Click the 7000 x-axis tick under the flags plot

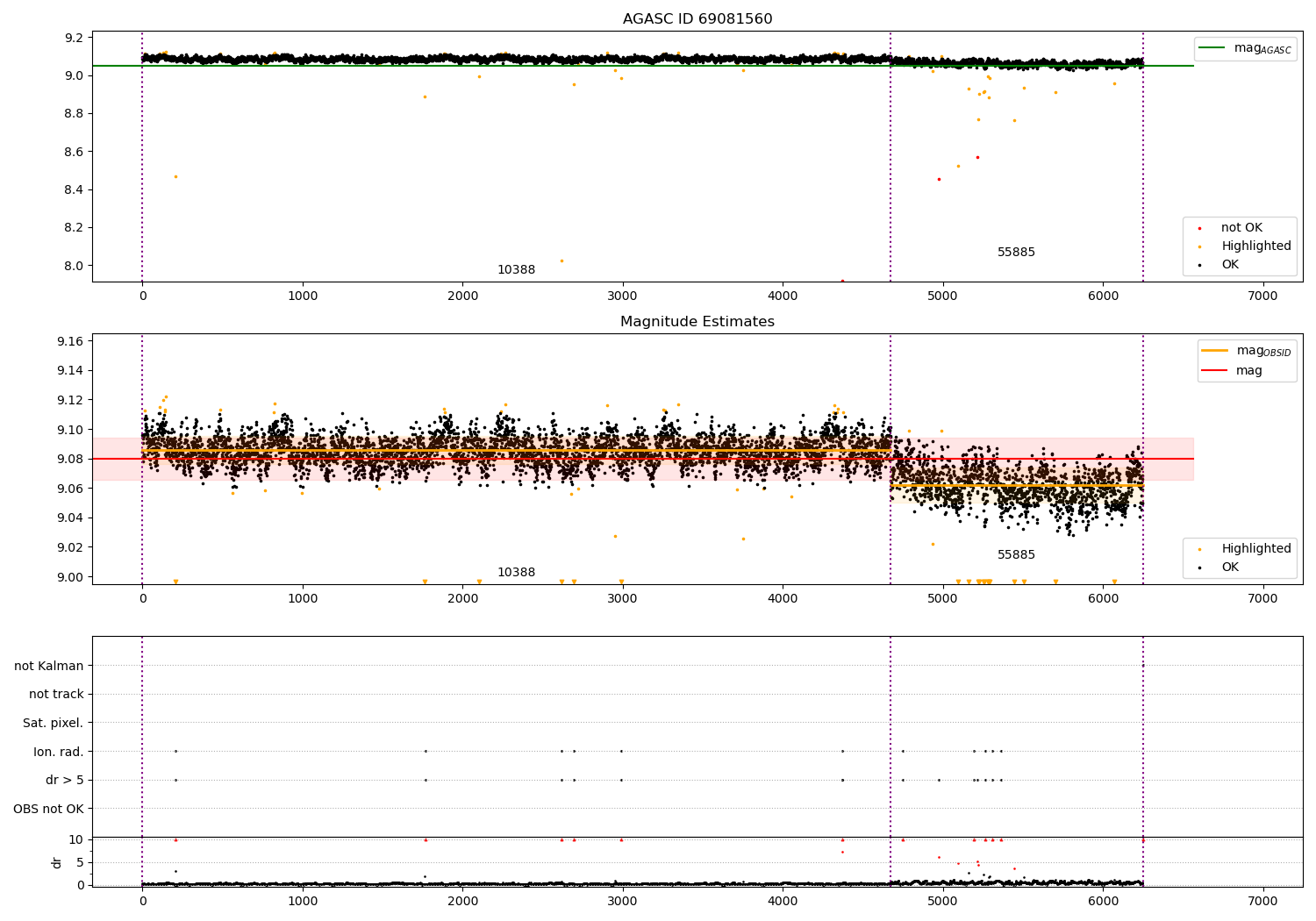1263,902
